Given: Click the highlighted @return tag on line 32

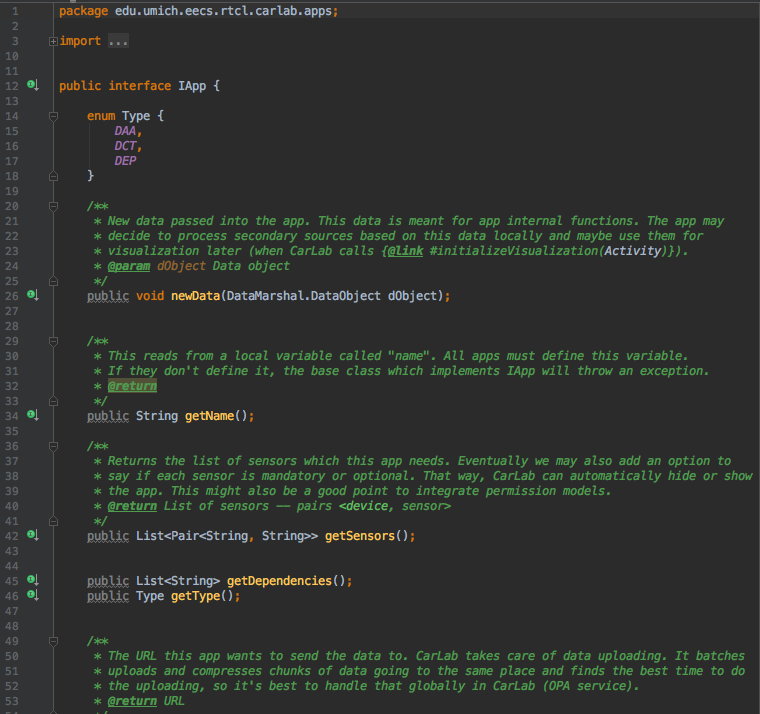Looking at the screenshot, I should click(132, 386).
